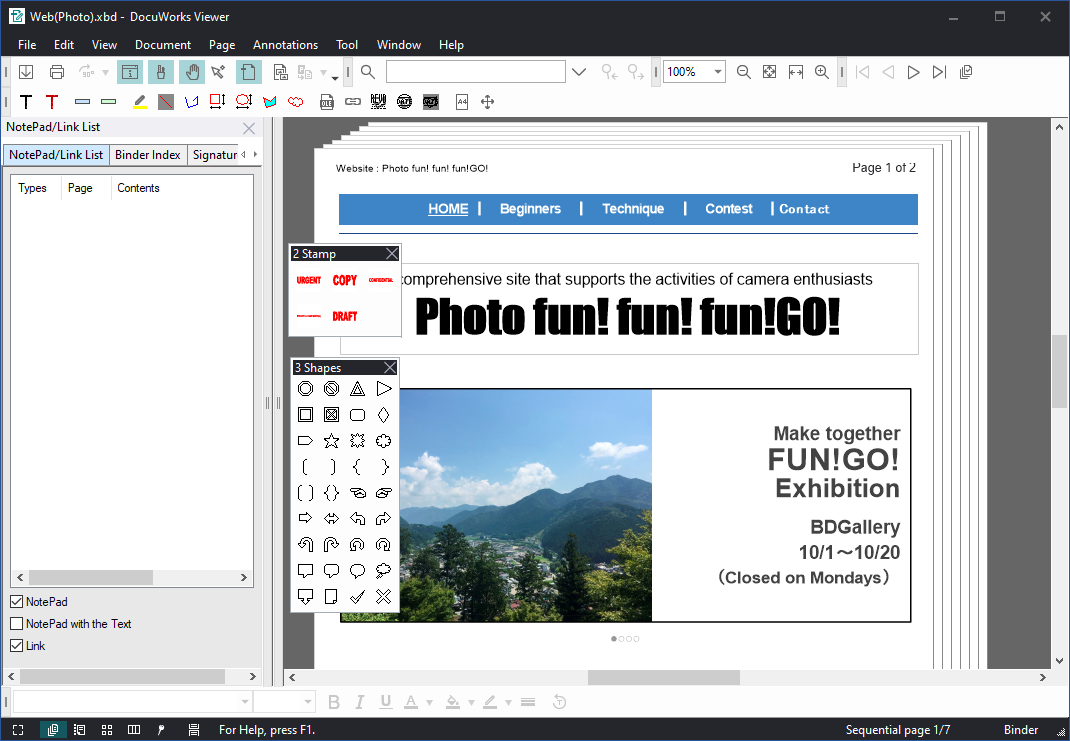Select the red Text annotation tool
The image size is (1070, 741).
(52, 102)
